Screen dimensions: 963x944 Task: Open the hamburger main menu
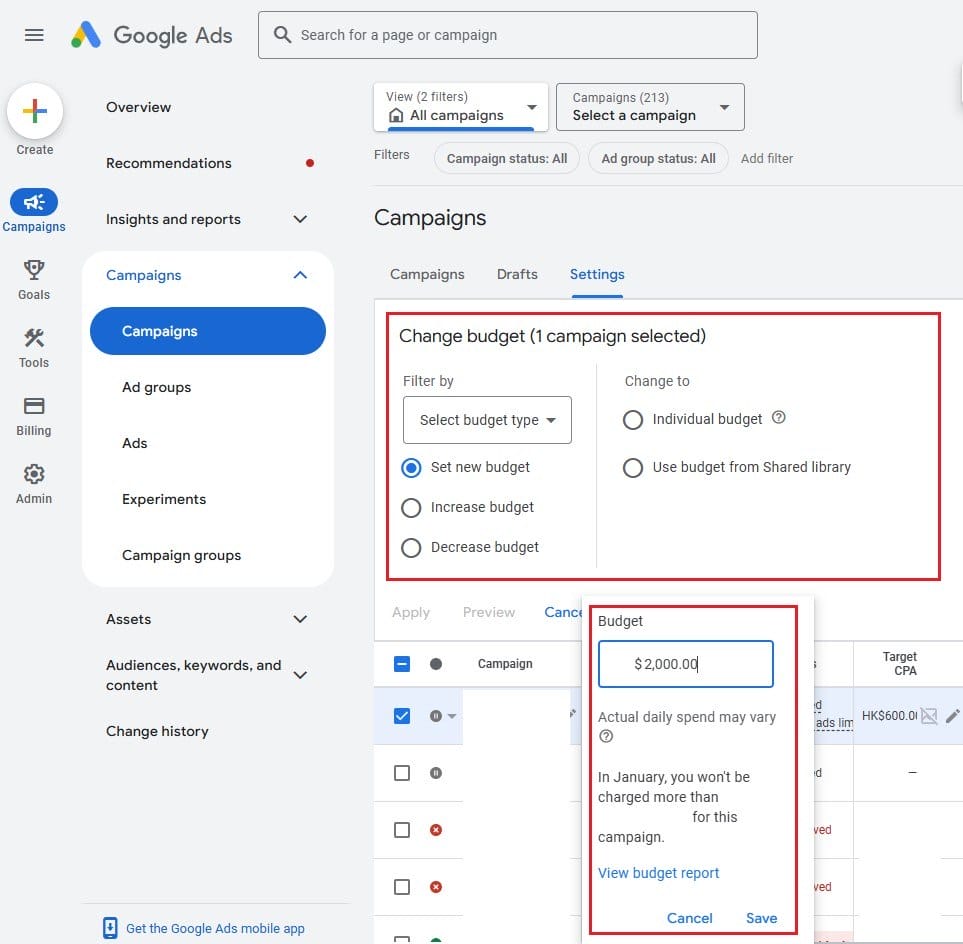pyautogui.click(x=34, y=35)
